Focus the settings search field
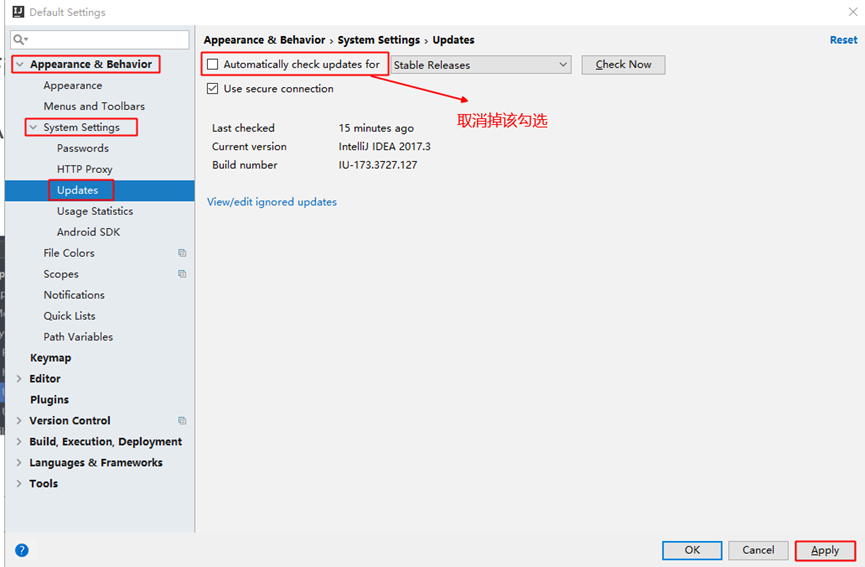865x567 pixels. (100, 40)
